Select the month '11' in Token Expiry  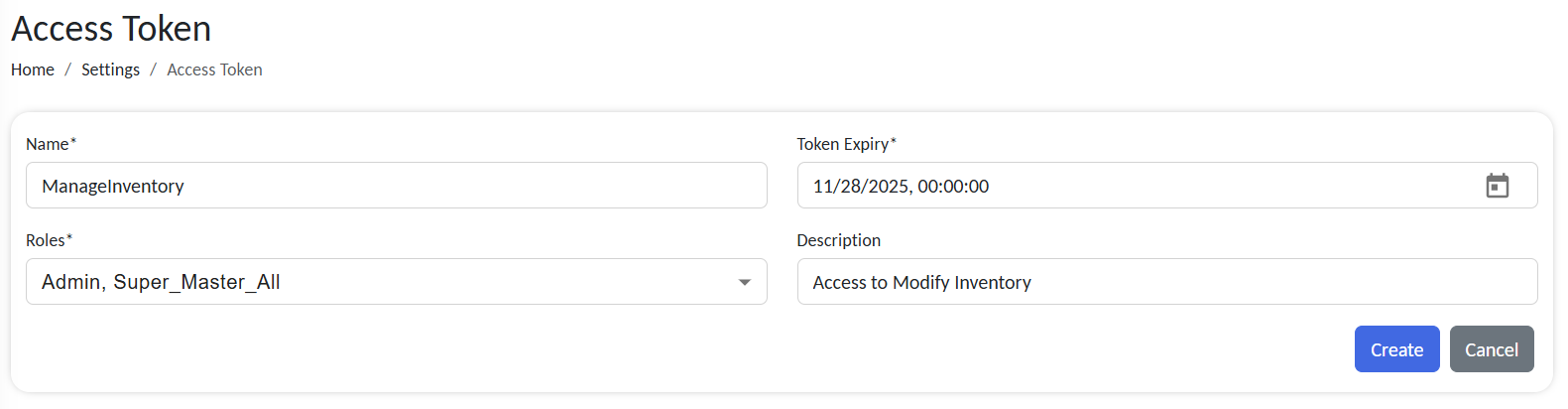tap(823, 187)
